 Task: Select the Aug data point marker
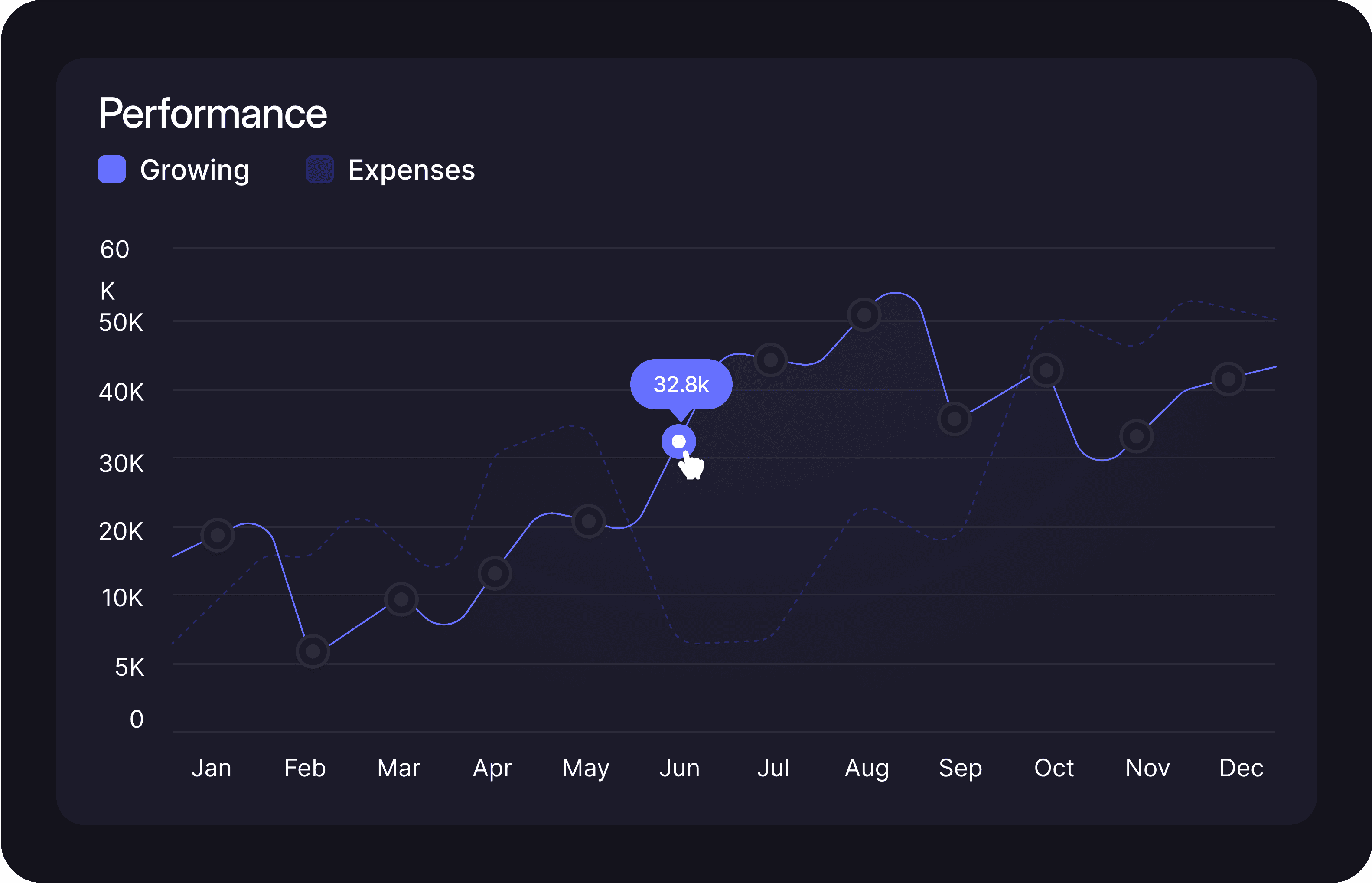[864, 315]
